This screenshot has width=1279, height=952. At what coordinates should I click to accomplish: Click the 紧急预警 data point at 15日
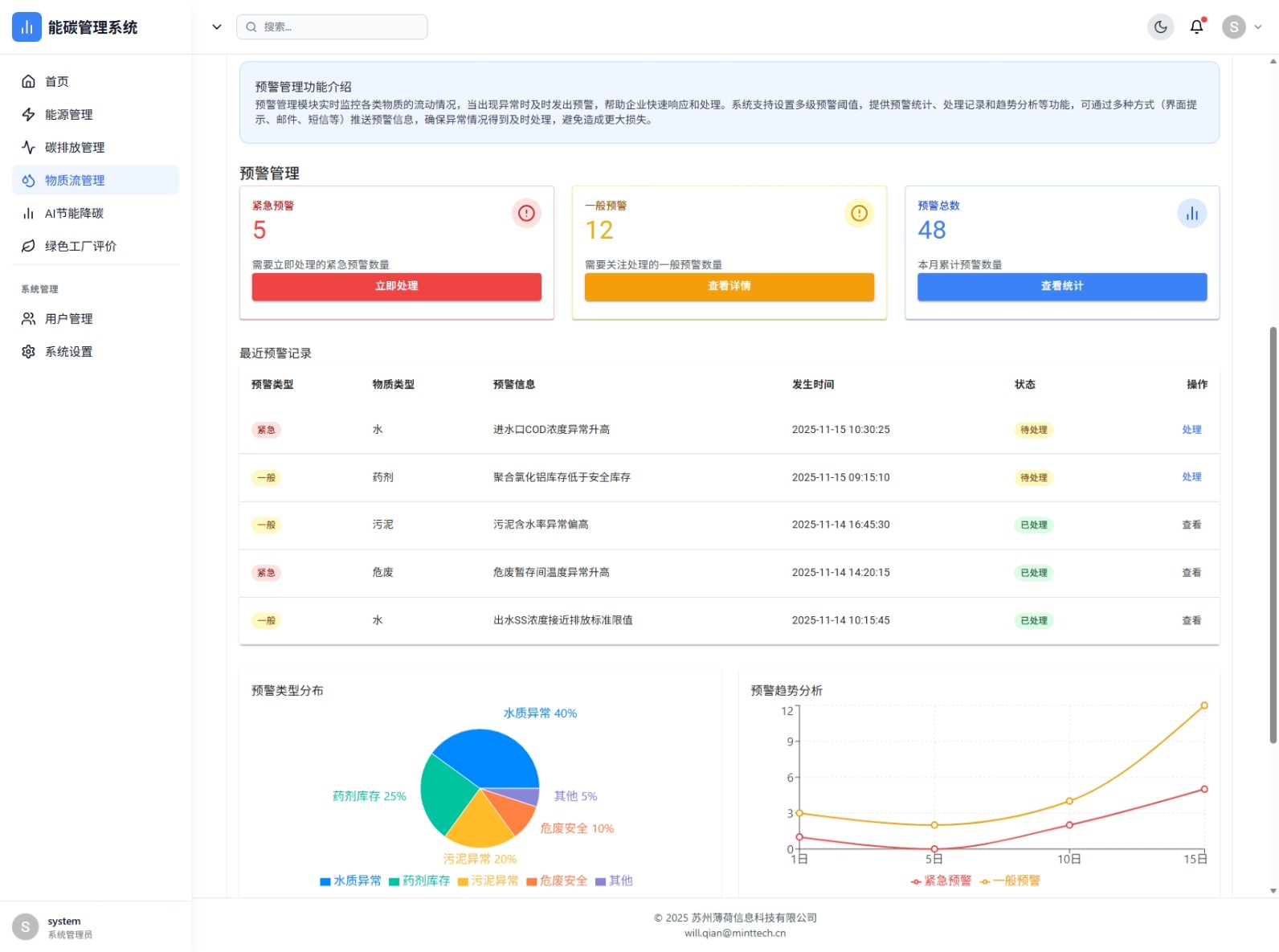pos(1204,789)
